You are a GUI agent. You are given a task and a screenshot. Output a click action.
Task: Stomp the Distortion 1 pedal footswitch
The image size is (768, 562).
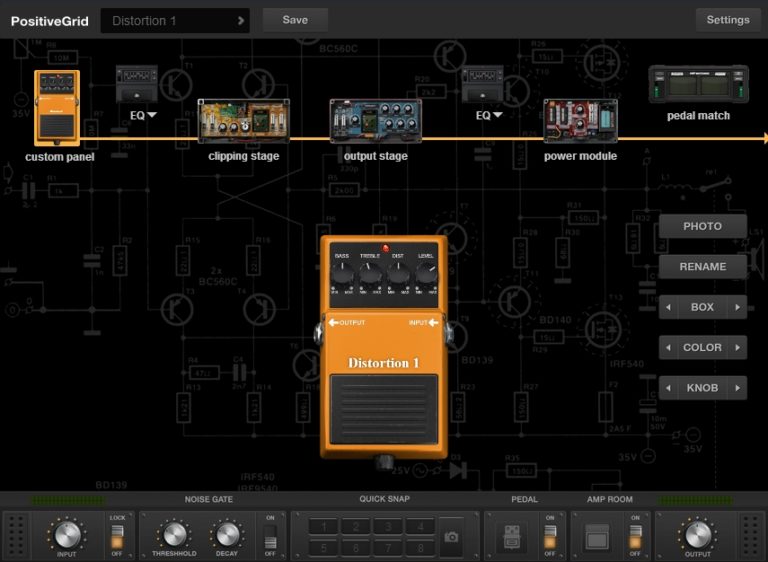(x=384, y=409)
